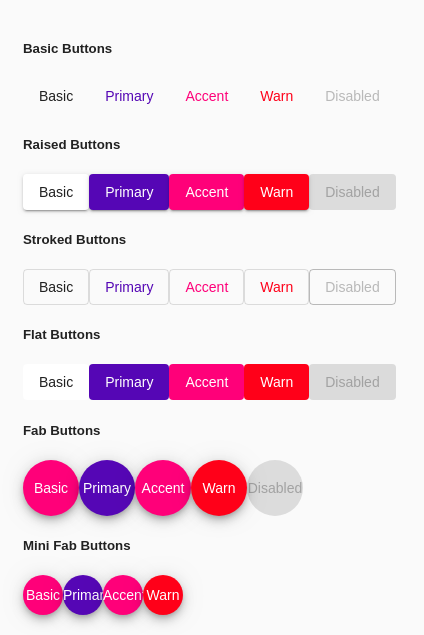Image resolution: width=424 pixels, height=635 pixels.
Task: Click the large purple Primary fab button
Action: (x=107, y=488)
